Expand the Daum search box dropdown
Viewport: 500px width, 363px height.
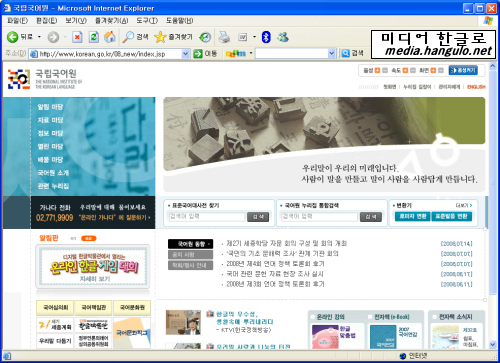(x=331, y=53)
